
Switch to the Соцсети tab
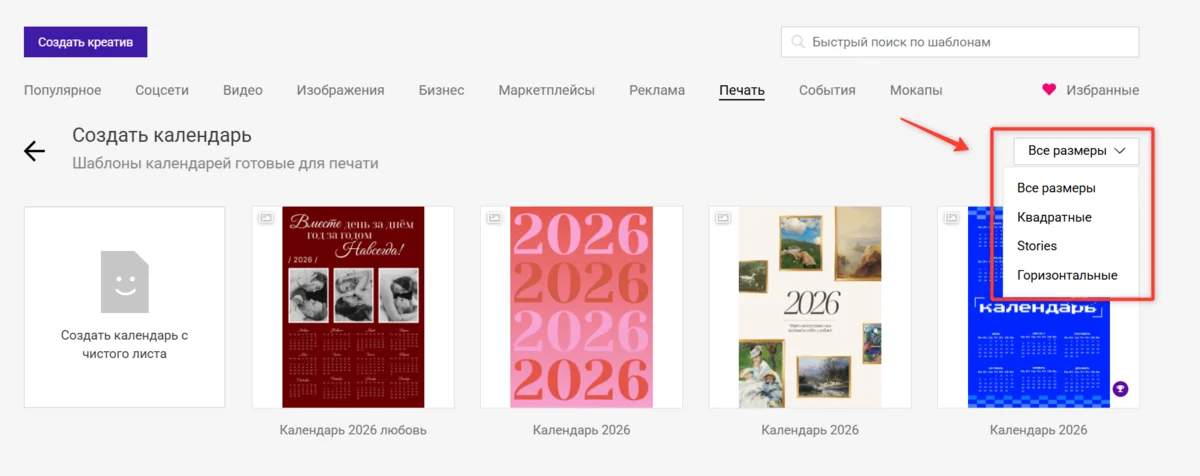click(162, 90)
